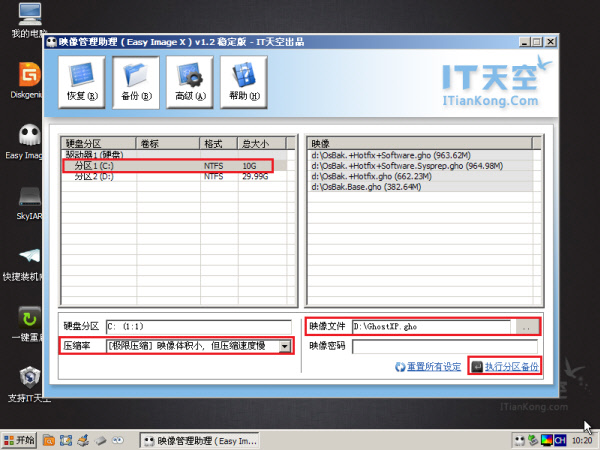The image size is (600, 450).
Task: Click the 硬盘分区 C: (1:1) field
Action: coord(199,327)
